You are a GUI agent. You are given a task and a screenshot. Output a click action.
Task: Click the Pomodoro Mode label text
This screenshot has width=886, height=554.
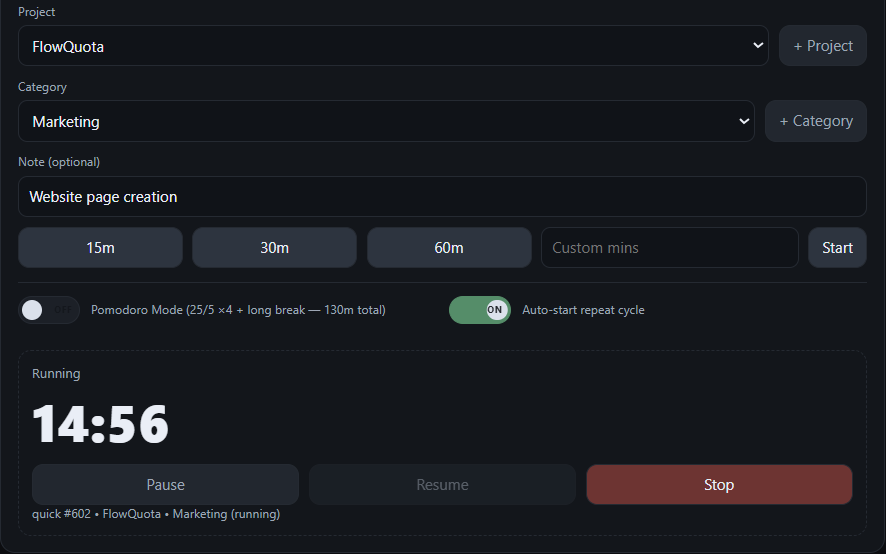click(238, 310)
